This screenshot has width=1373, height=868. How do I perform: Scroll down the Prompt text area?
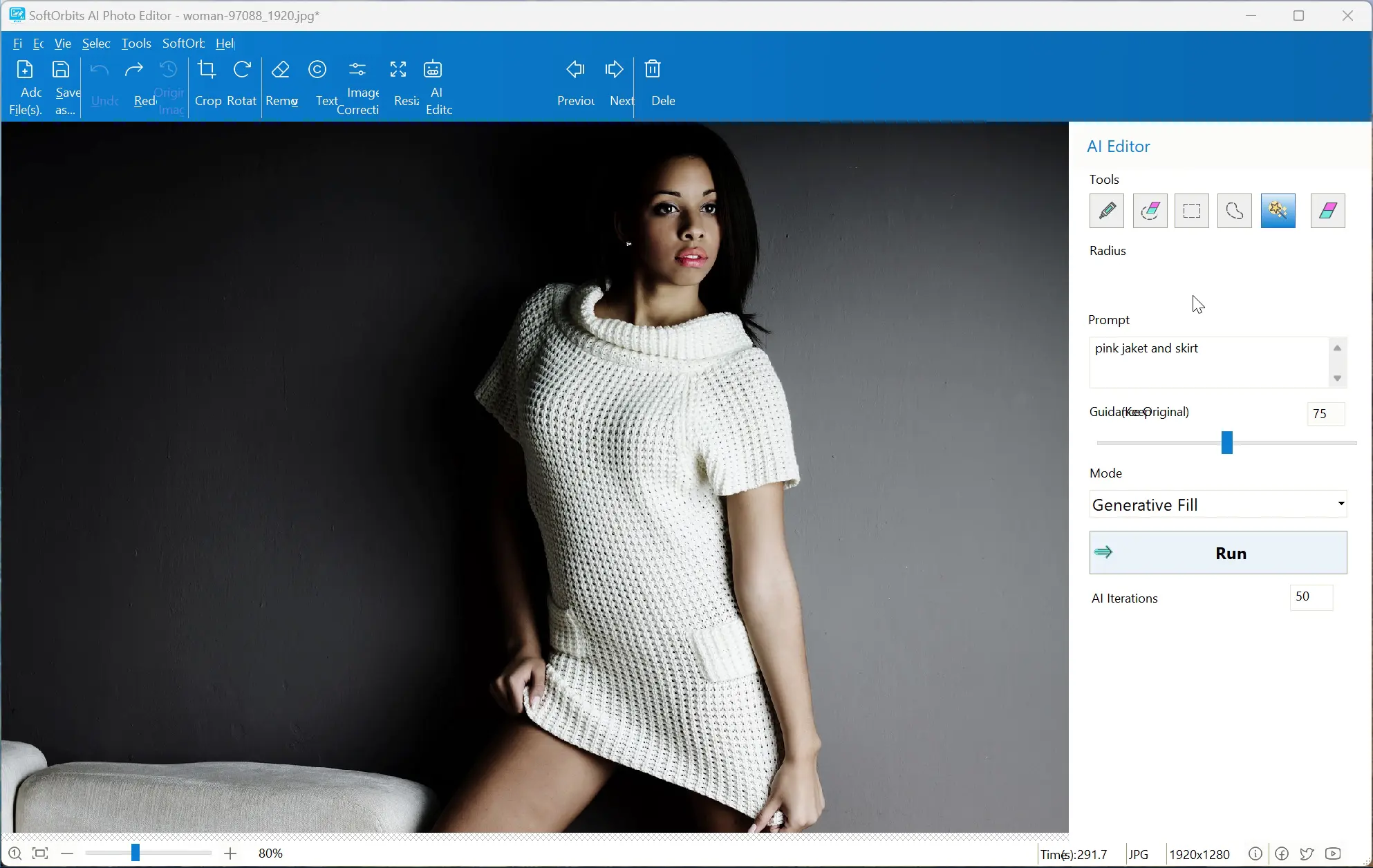(x=1337, y=378)
